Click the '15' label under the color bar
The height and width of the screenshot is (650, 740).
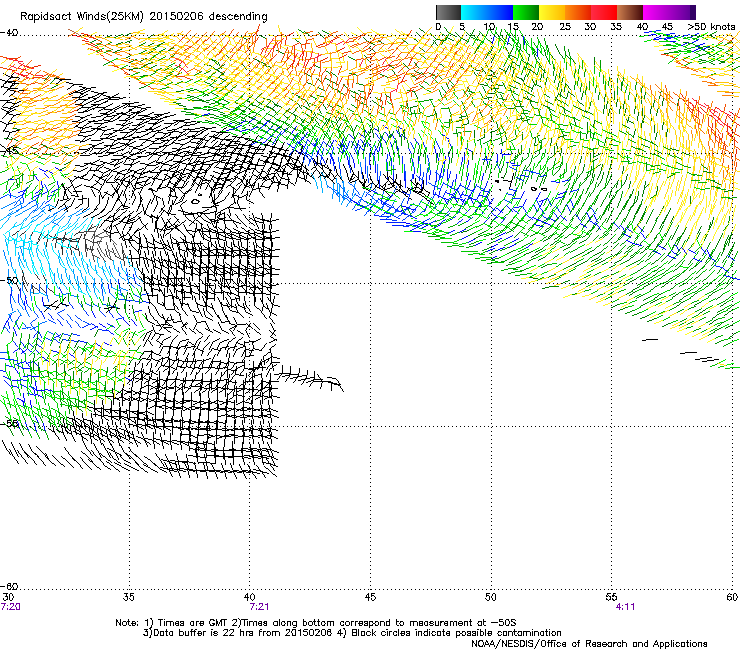pos(513,27)
